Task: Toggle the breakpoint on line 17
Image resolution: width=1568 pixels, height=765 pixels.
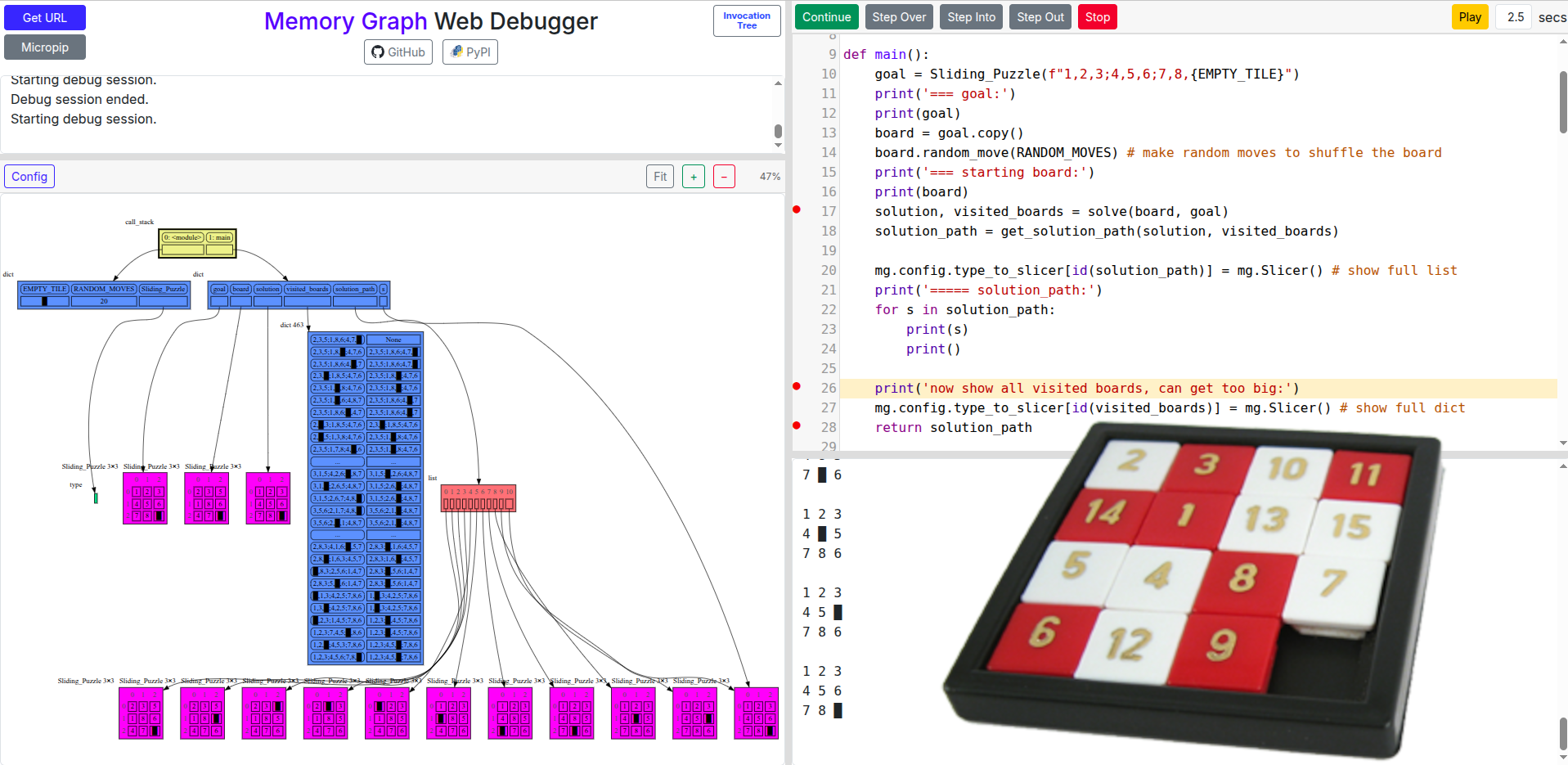Action: click(x=797, y=210)
